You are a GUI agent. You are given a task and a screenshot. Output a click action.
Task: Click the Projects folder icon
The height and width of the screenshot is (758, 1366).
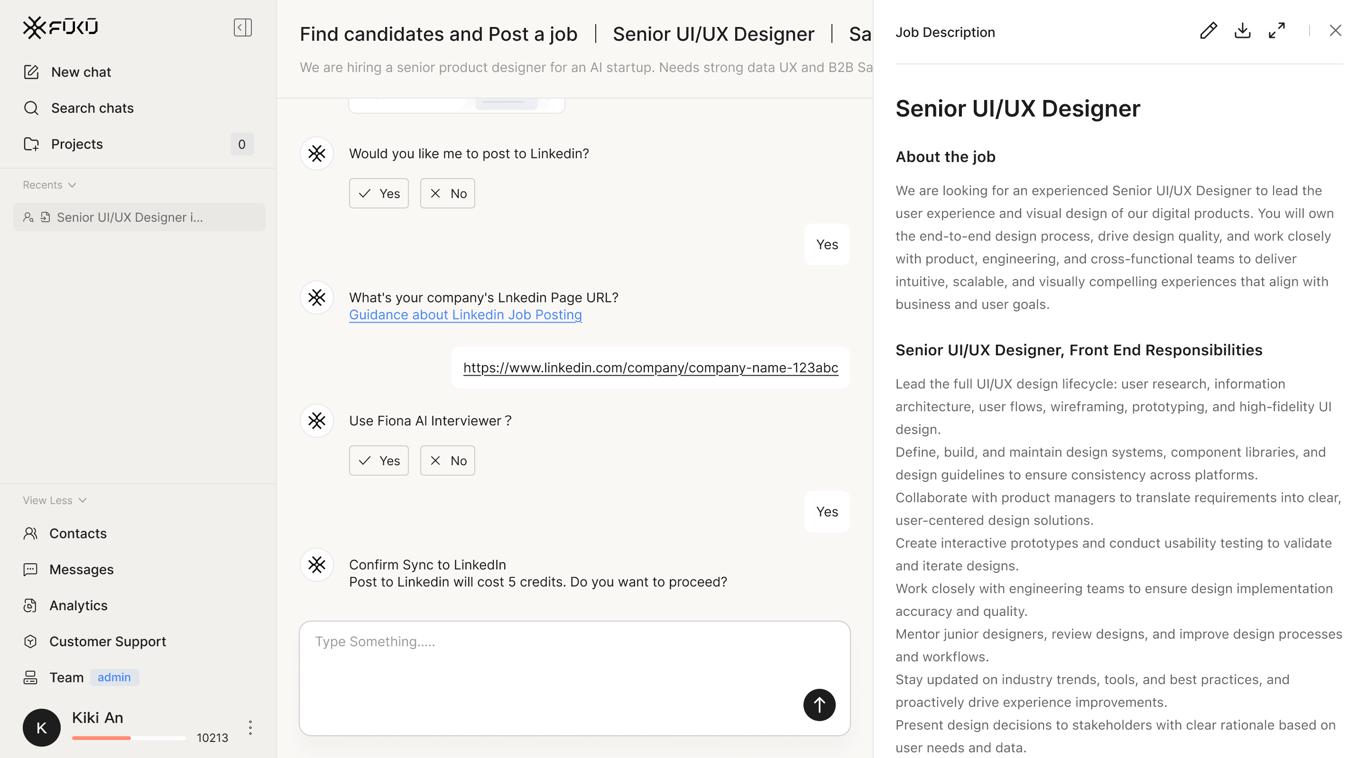point(31,144)
